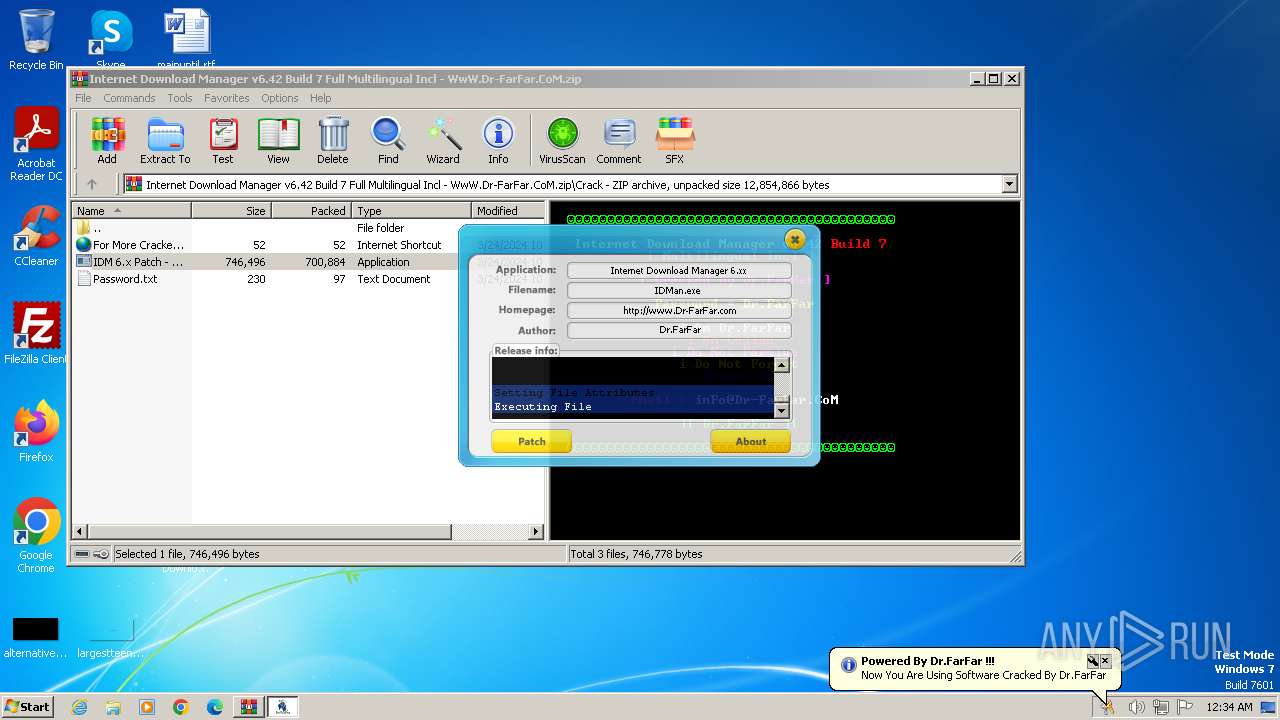Click the volume speaker tray icon
Viewport: 1280px width, 720px height.
[x=1136, y=707]
